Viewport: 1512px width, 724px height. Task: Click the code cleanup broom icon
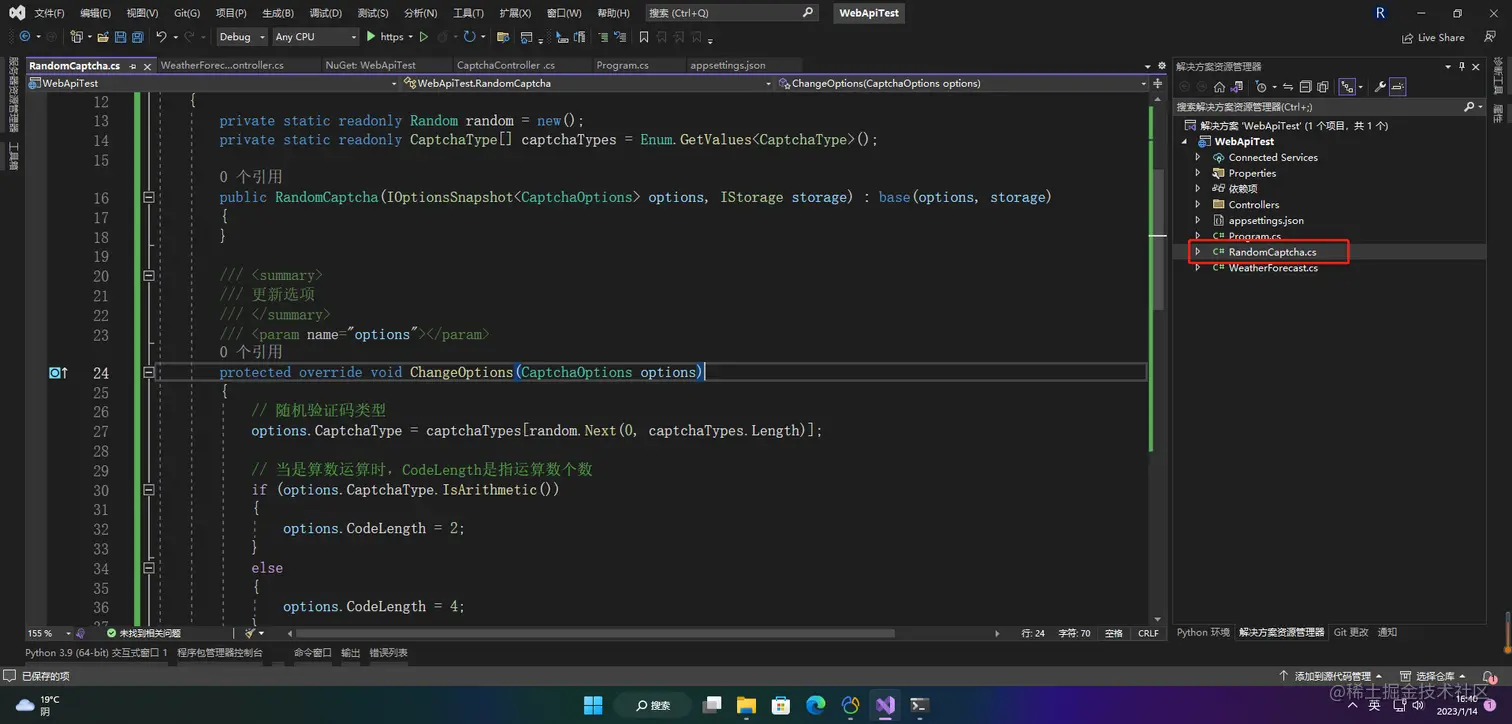coord(250,633)
